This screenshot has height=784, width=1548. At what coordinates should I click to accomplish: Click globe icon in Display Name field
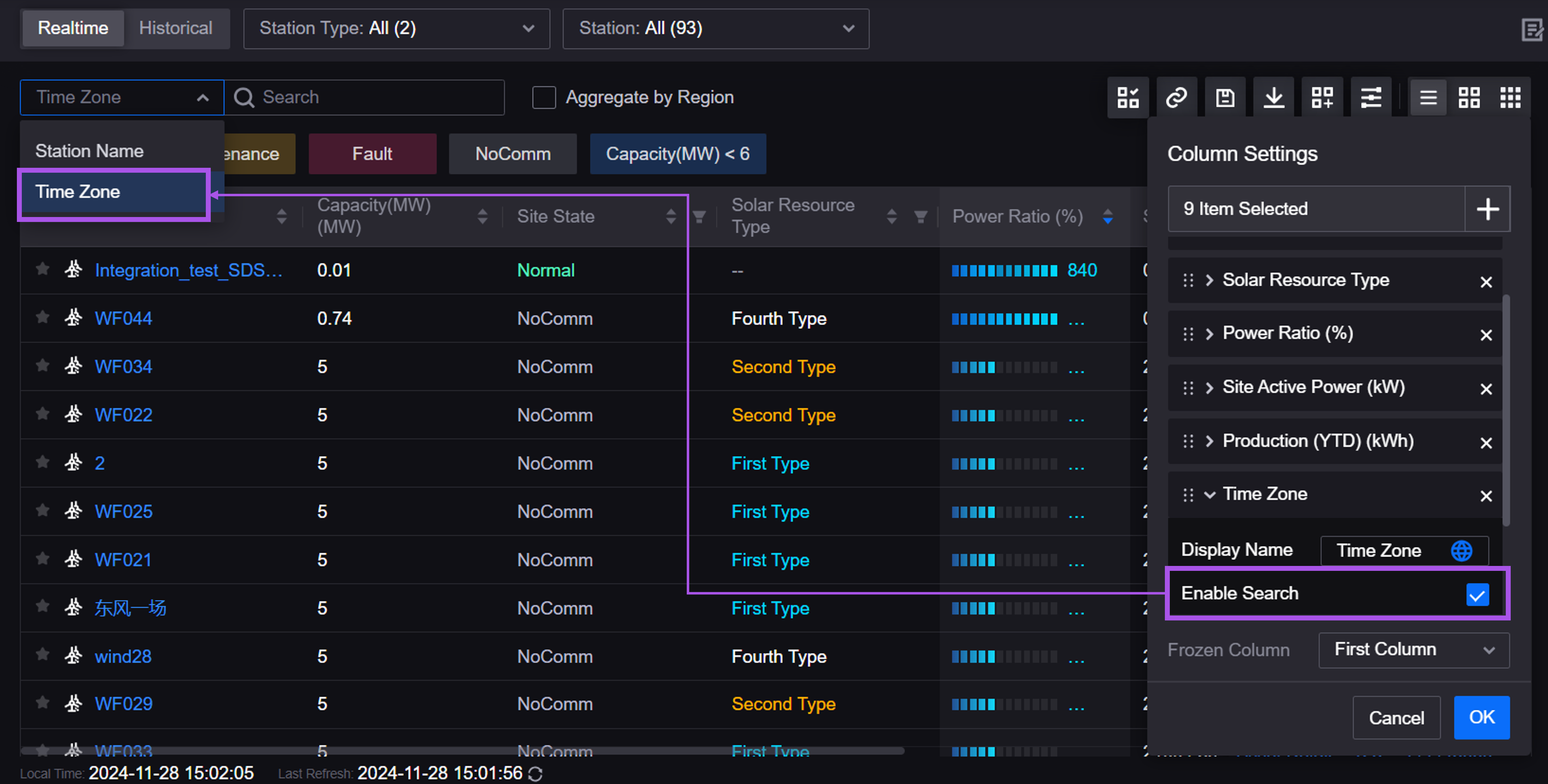click(1461, 550)
